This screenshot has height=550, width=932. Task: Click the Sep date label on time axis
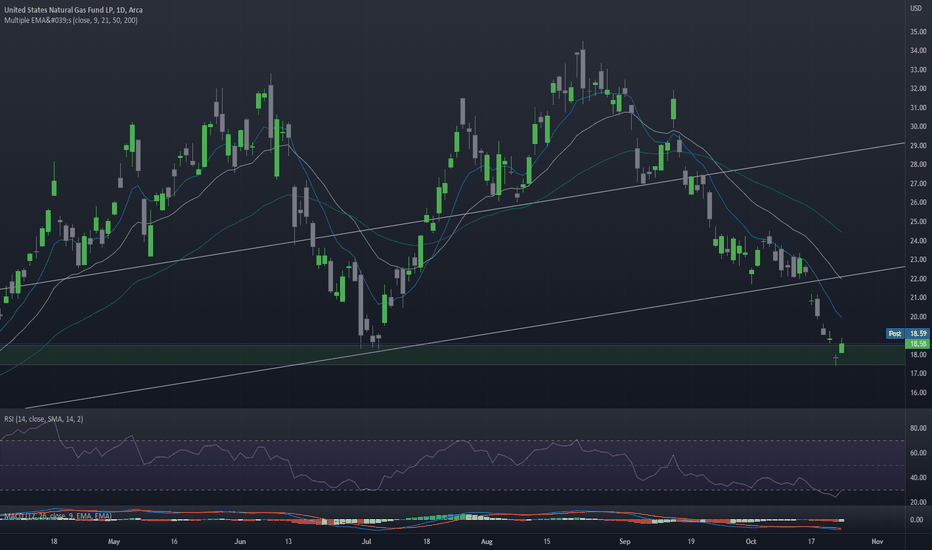coord(625,542)
